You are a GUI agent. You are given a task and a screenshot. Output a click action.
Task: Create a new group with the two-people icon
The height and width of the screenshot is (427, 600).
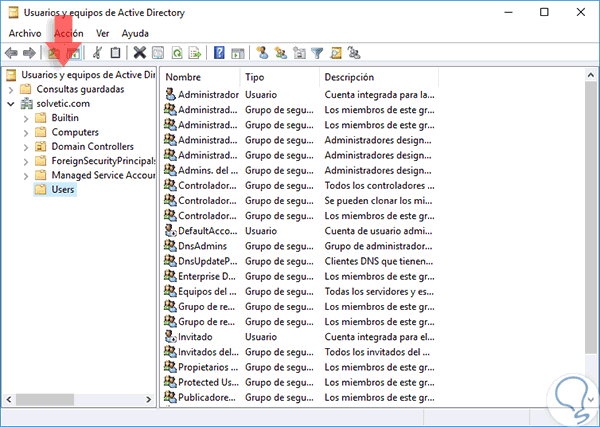click(x=281, y=53)
